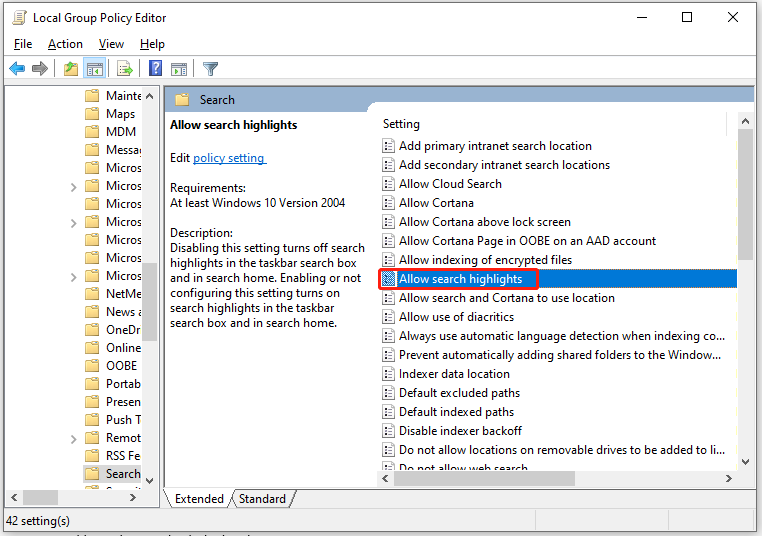Toggle the Show/Hide Console Tree icon
Screen dimensions: 762x536
[x=95, y=69]
